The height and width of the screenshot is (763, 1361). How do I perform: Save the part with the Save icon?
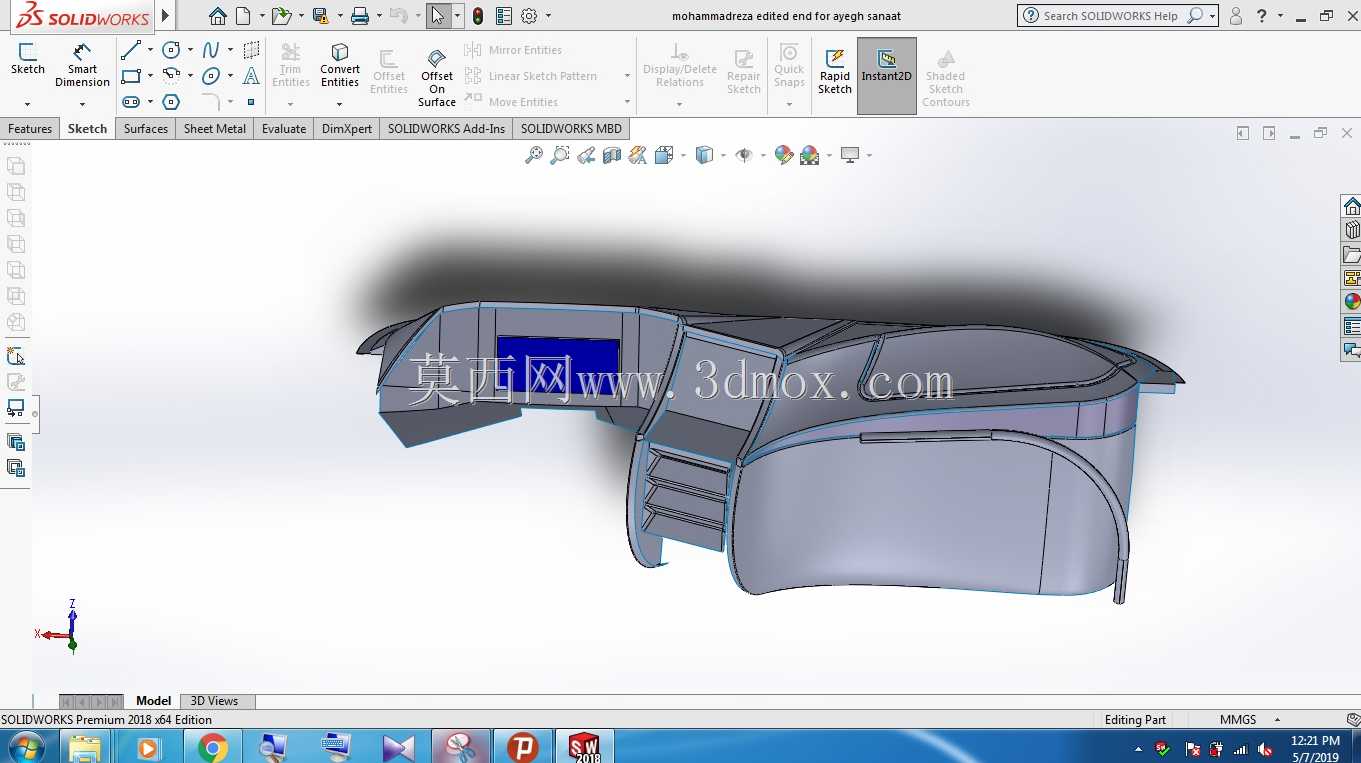(x=320, y=16)
